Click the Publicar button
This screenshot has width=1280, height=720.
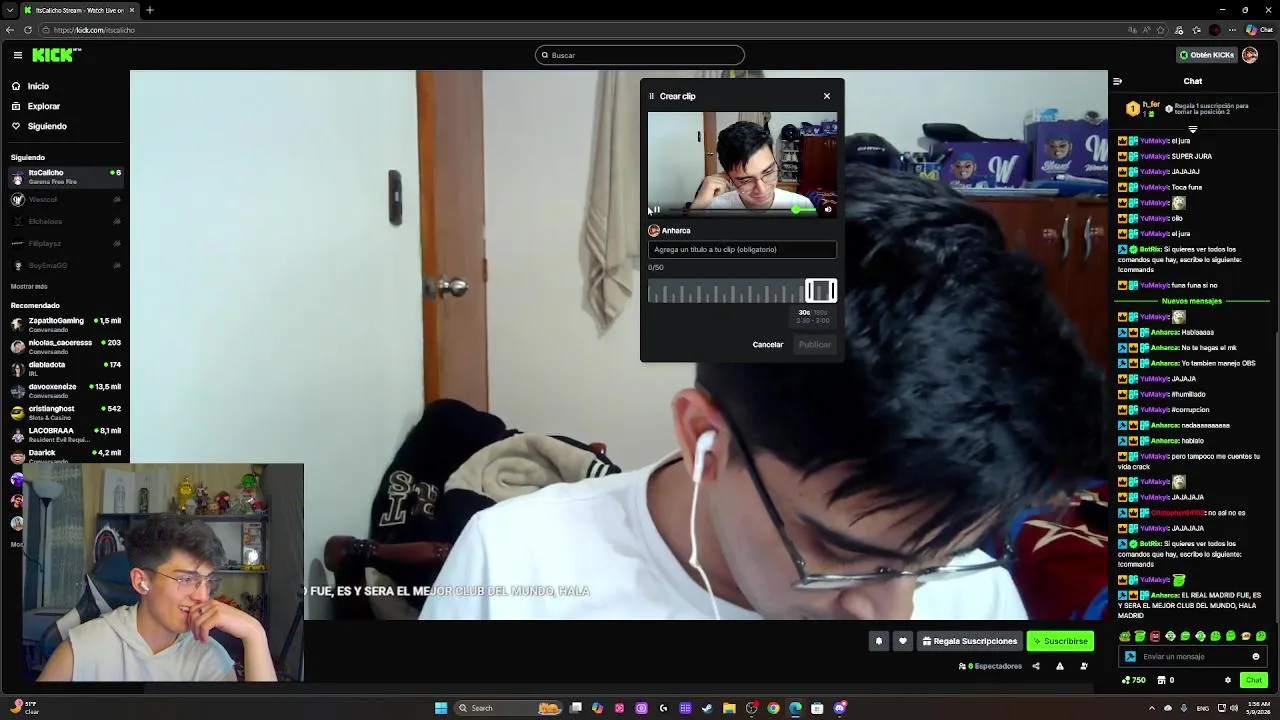pos(814,345)
